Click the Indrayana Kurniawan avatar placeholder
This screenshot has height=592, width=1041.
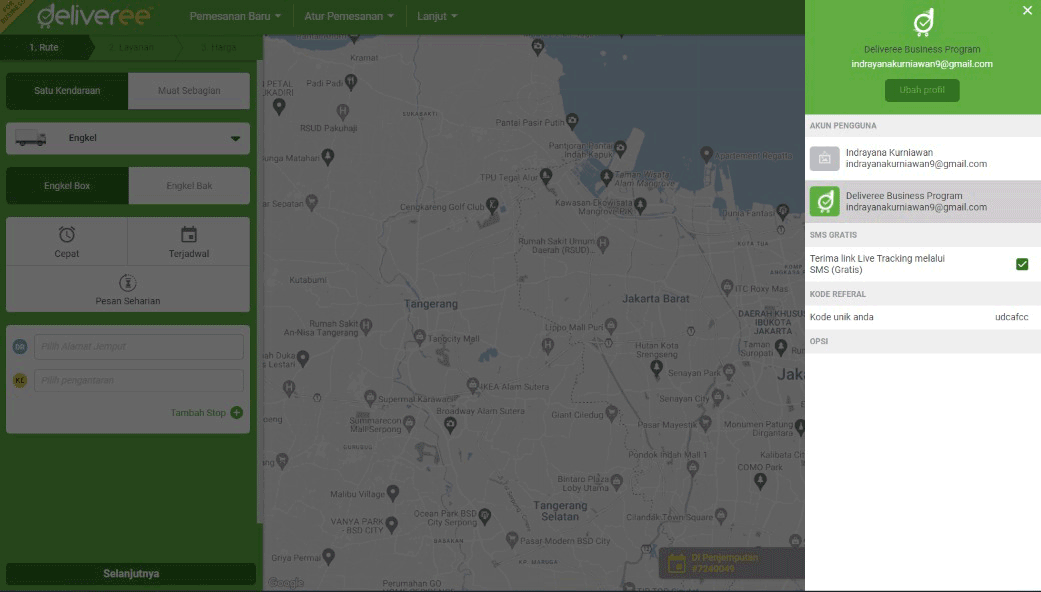[825, 159]
